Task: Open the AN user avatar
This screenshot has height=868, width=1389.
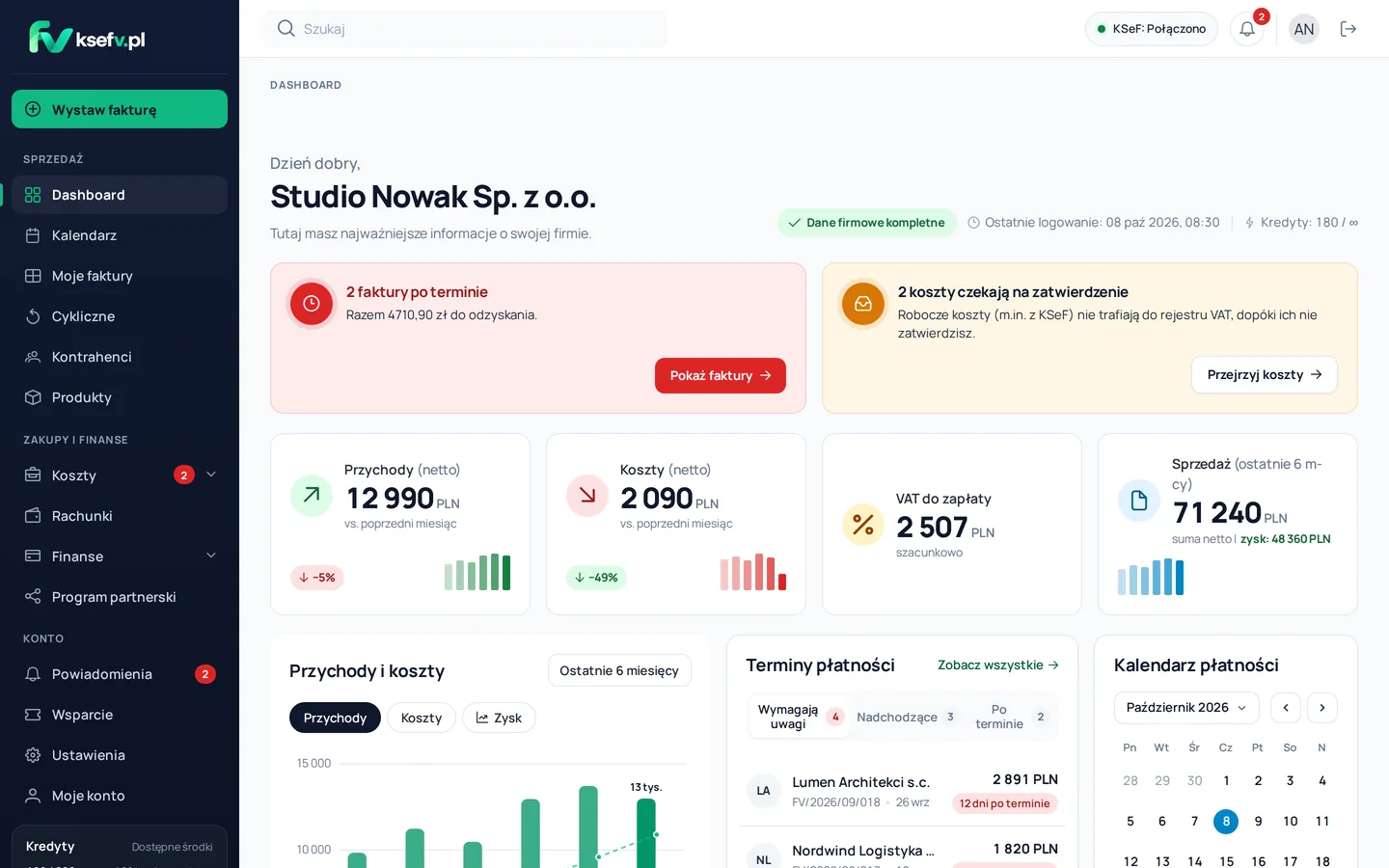Action: (x=1304, y=29)
